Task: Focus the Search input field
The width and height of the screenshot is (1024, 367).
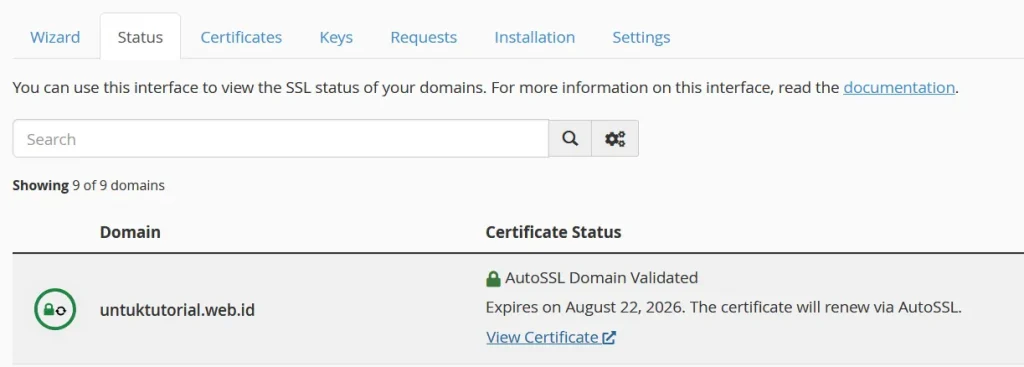Action: pyautogui.click(x=281, y=138)
